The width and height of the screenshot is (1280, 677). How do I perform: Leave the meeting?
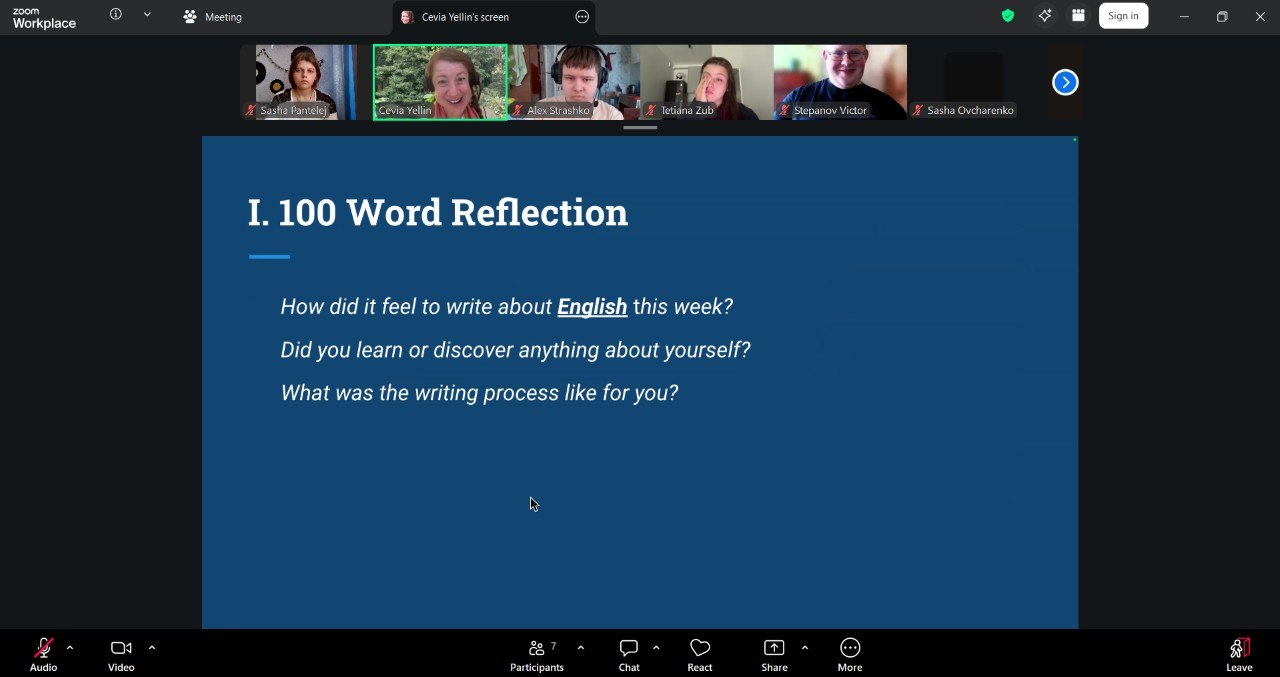(x=1239, y=654)
